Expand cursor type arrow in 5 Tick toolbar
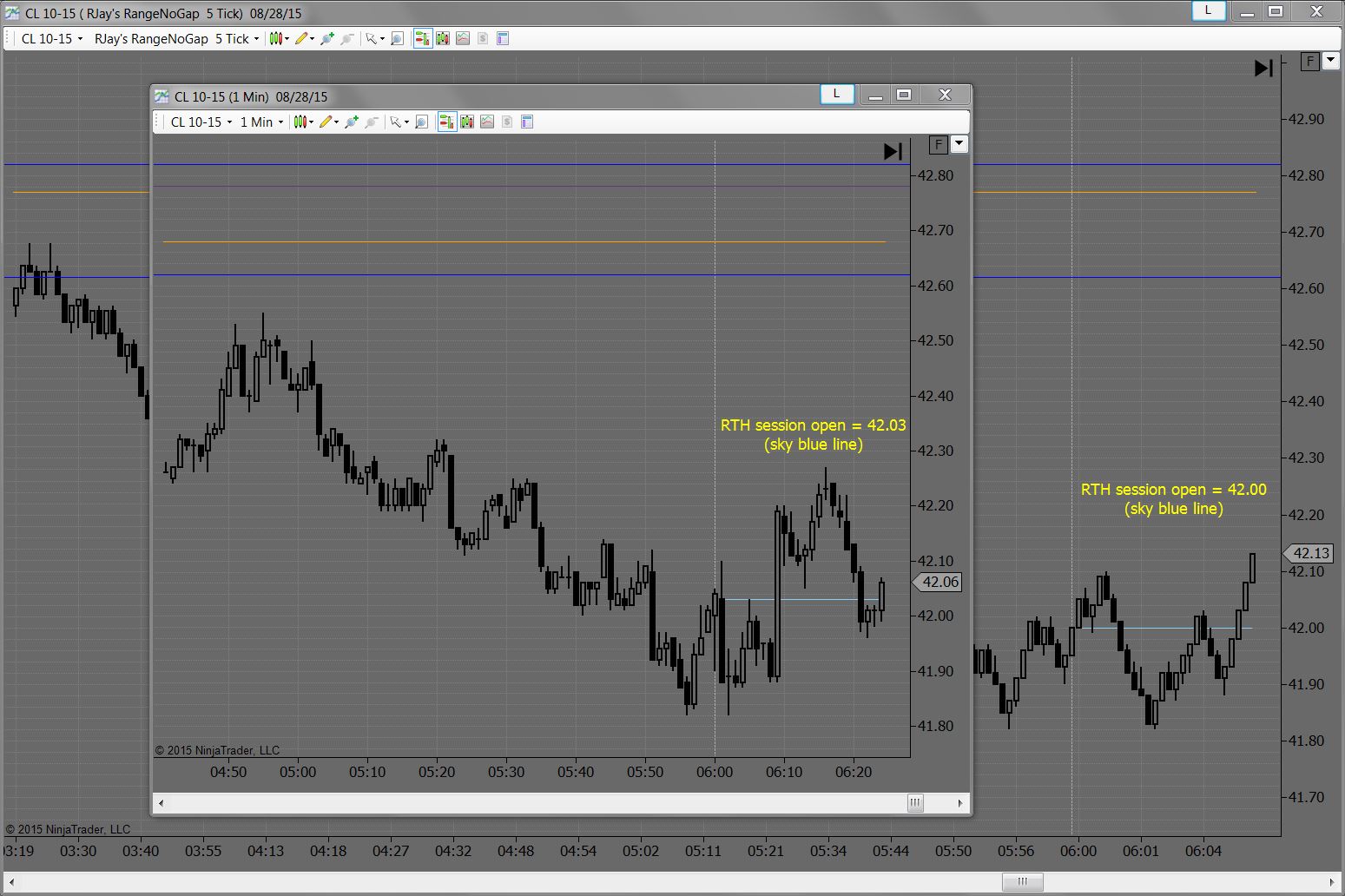The image size is (1345, 896). 382,39
